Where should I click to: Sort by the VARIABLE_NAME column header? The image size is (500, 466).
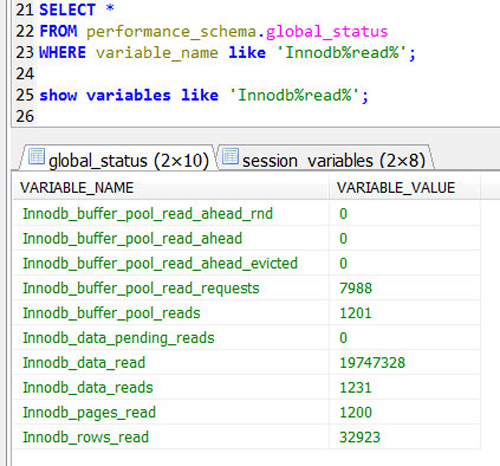pos(171,187)
